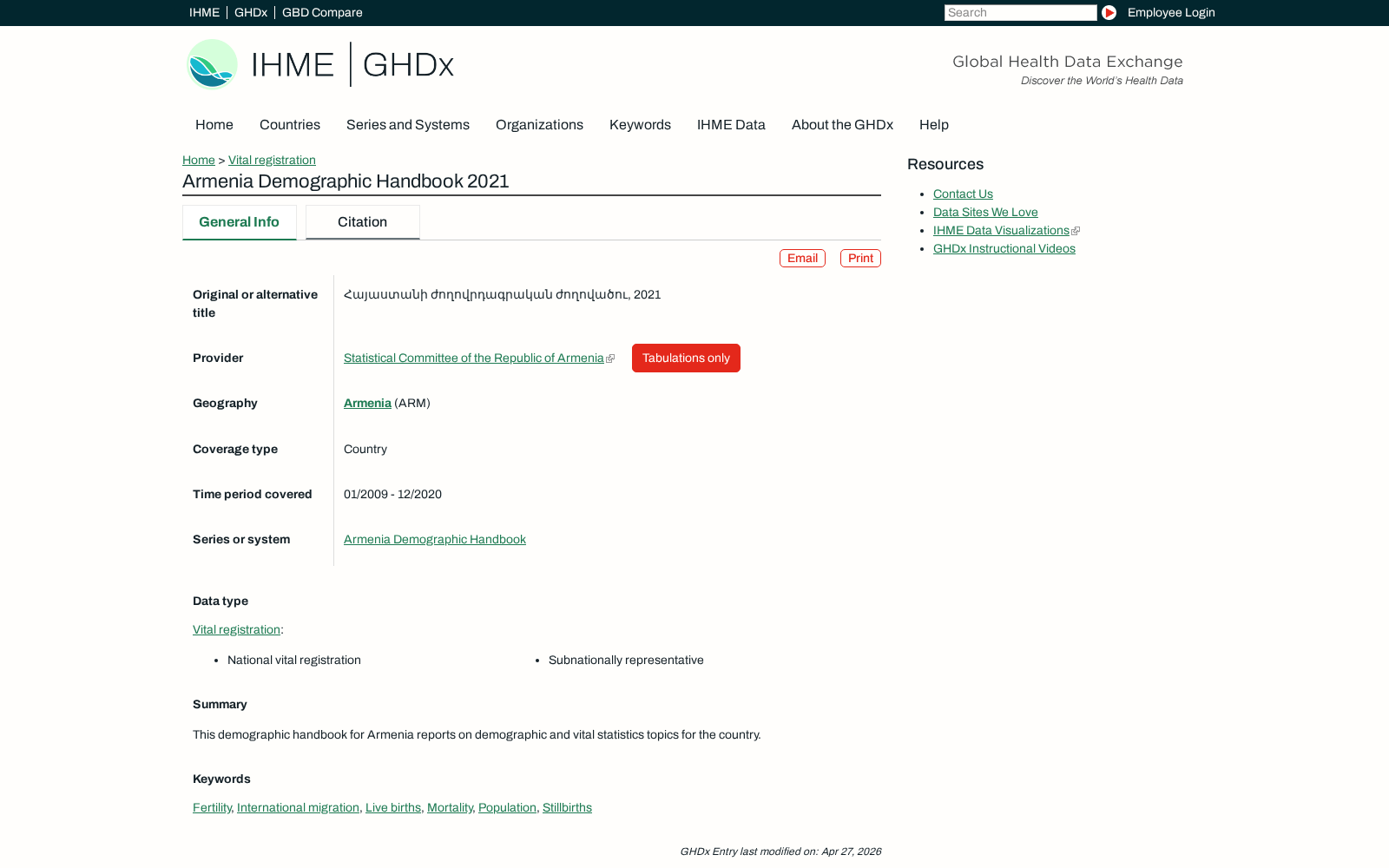The width and height of the screenshot is (1389, 868).
Task: Click the National vital registration list item
Action: [x=294, y=660]
